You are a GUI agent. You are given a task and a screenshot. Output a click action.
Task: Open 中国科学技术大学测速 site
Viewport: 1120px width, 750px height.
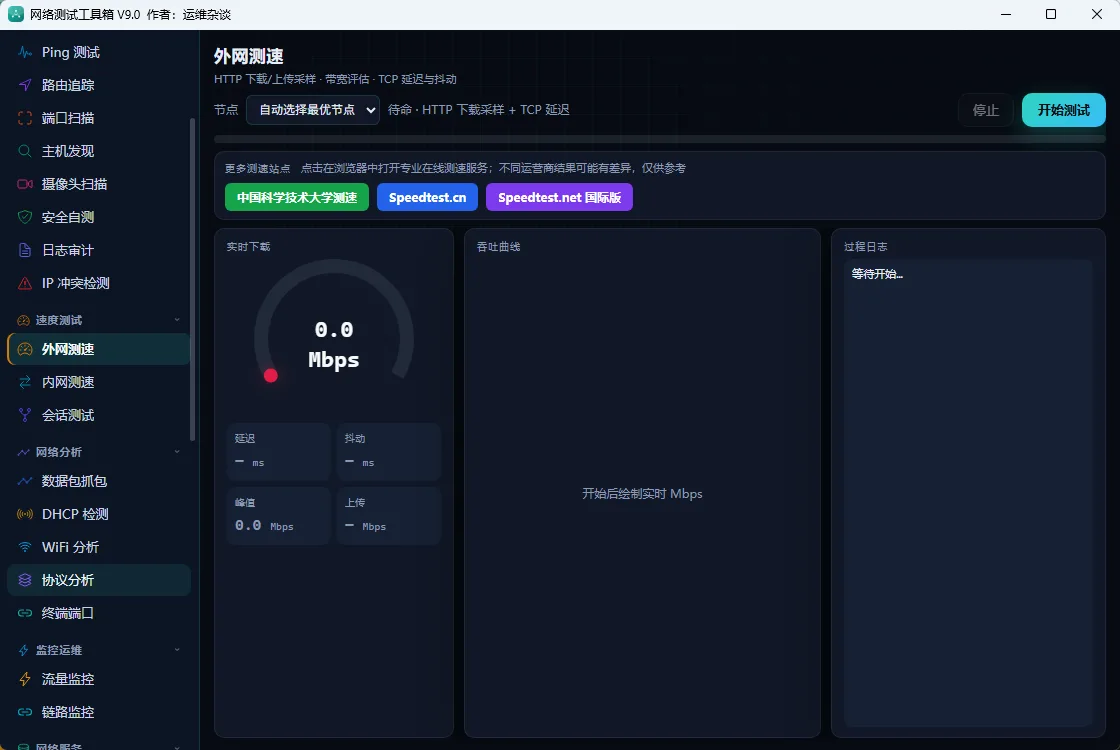pyautogui.click(x=297, y=197)
